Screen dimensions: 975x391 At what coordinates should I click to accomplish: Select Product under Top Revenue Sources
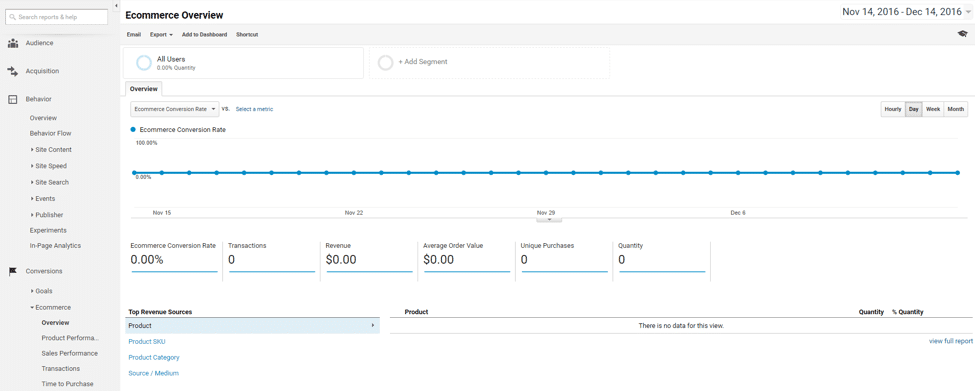[252, 326]
